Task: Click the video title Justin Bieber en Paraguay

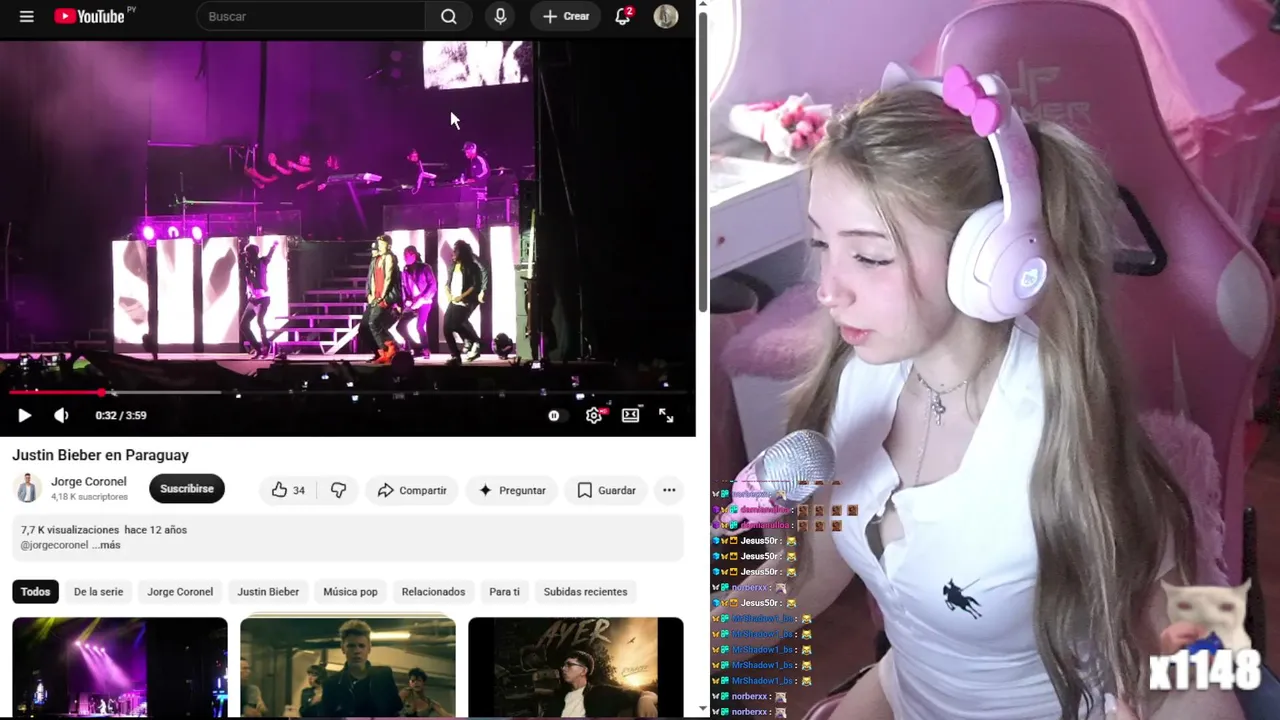Action: click(100, 455)
